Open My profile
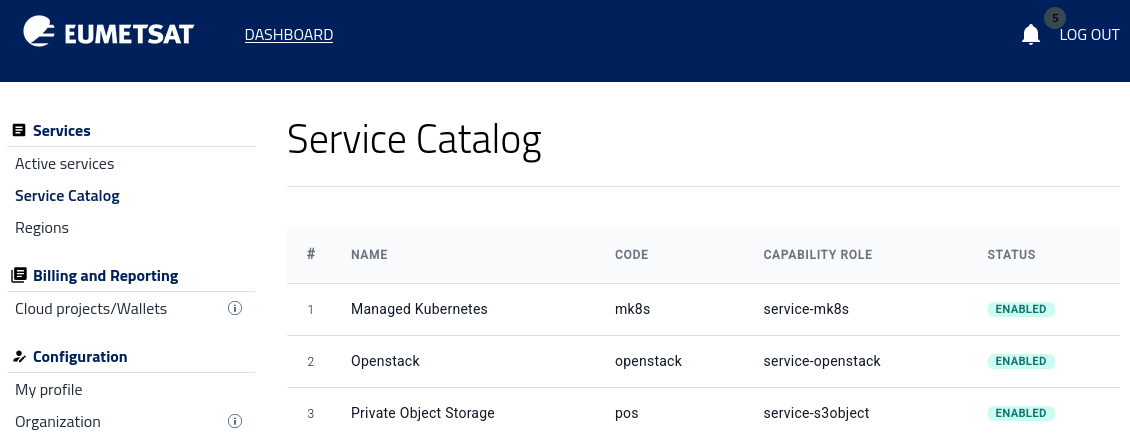1130x441 pixels. click(49, 390)
